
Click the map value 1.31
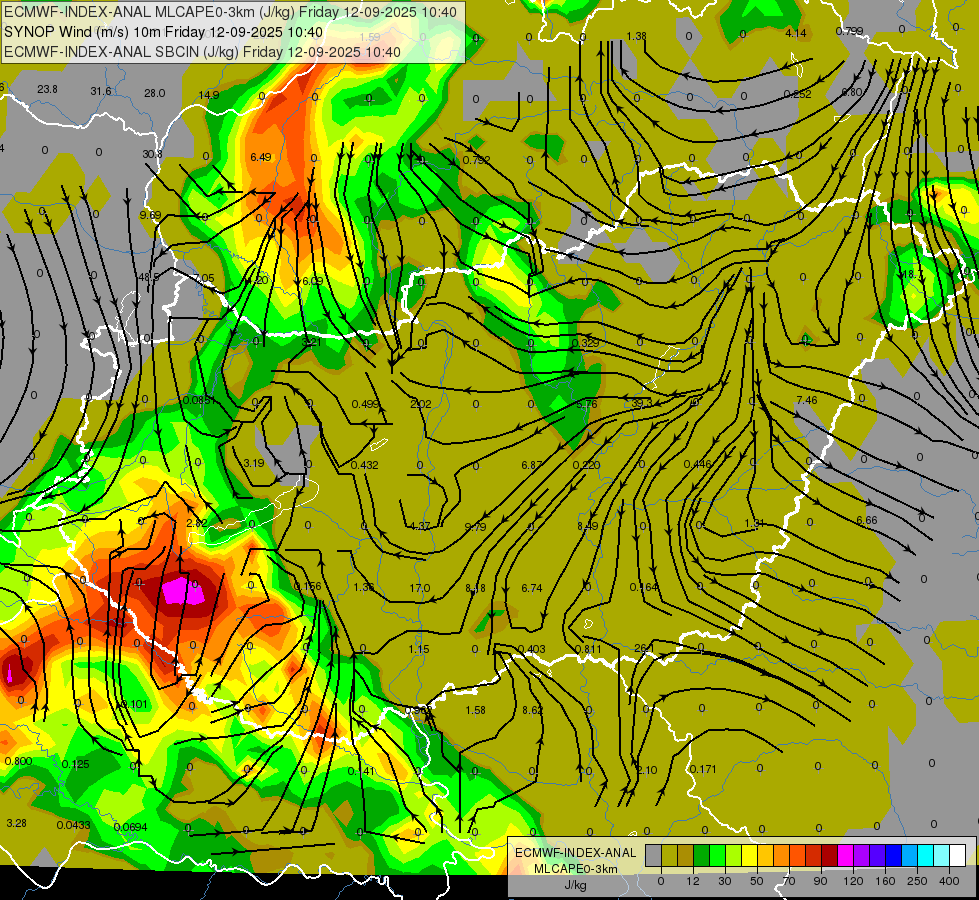tap(754, 523)
